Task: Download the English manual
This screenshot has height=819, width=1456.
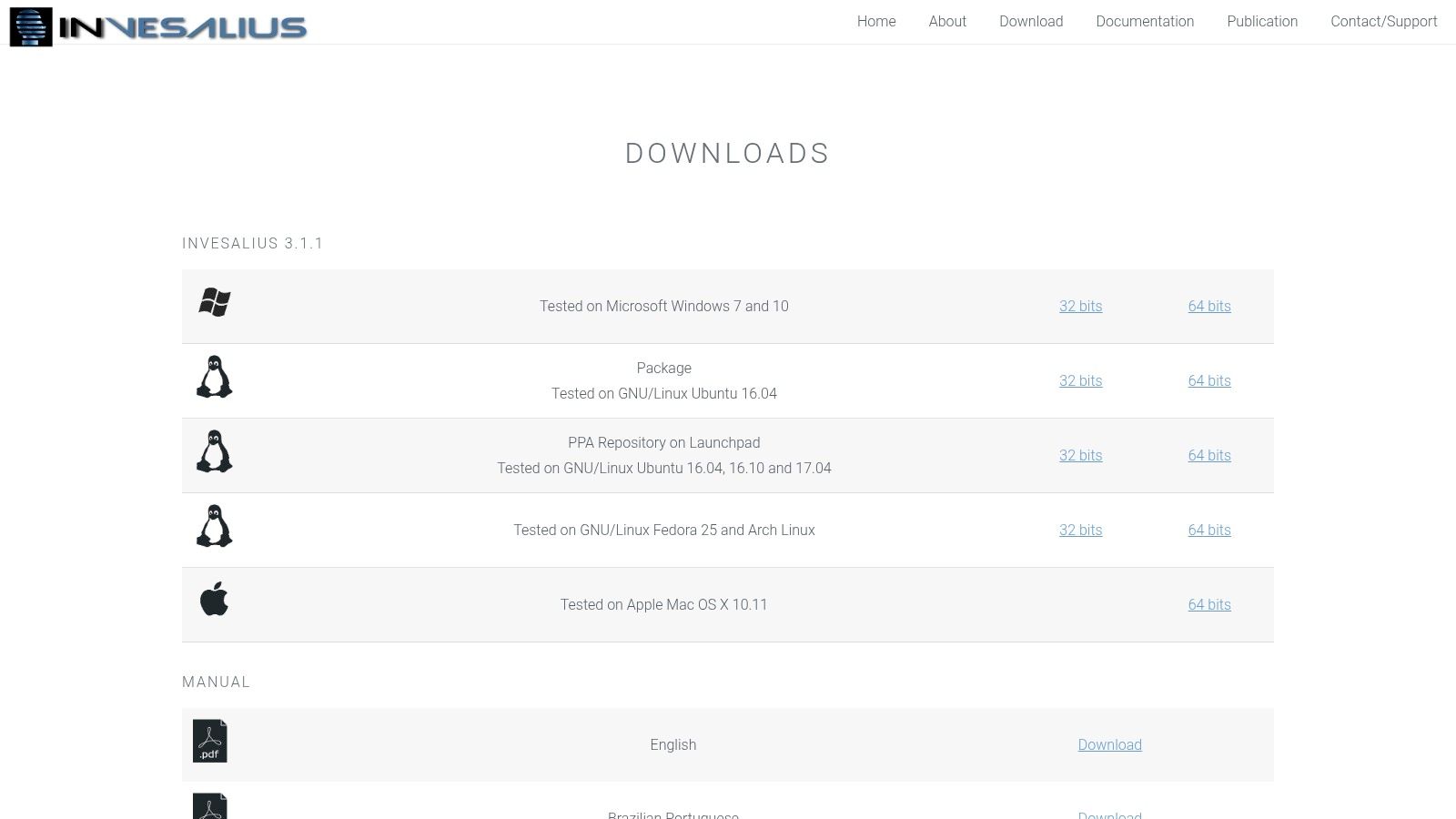Action: 1109,745
